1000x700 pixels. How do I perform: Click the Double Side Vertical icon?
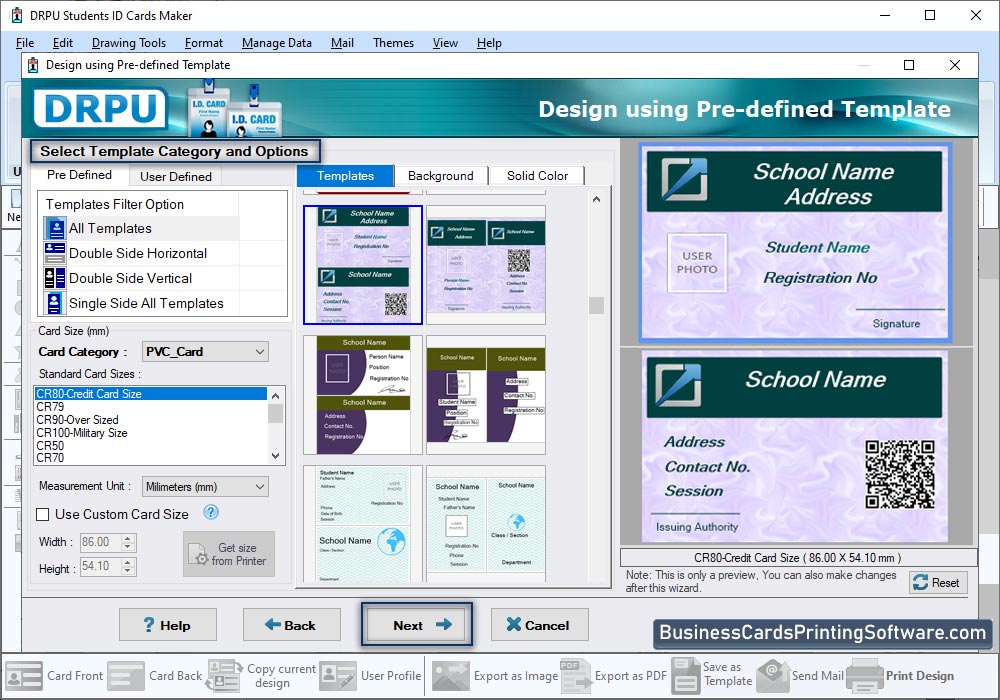55,278
